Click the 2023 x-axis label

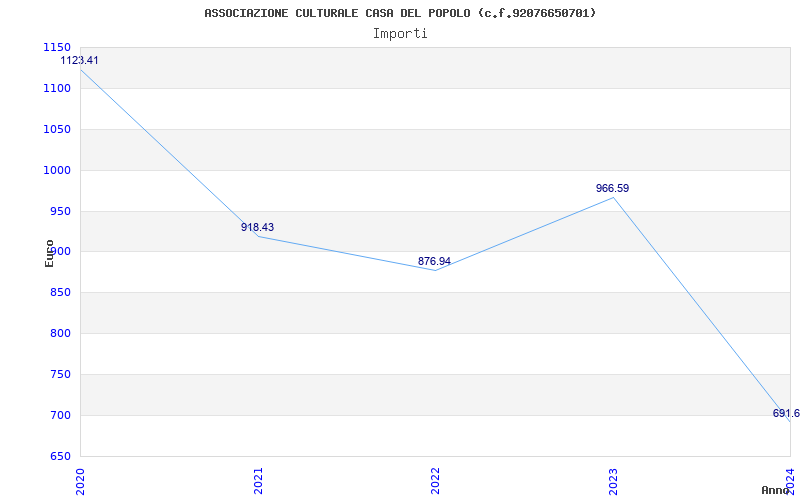(x=613, y=481)
